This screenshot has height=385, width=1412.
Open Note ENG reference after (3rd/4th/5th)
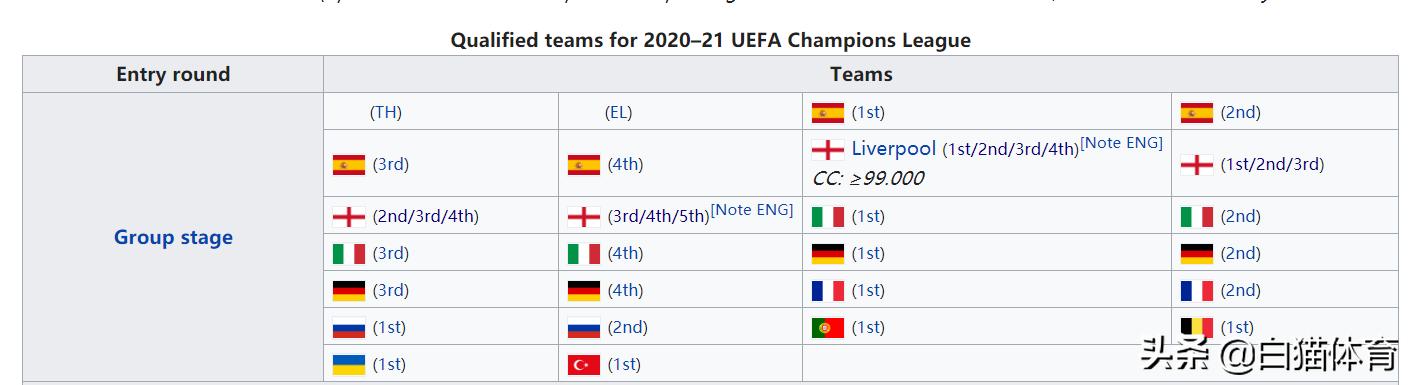[x=752, y=209]
